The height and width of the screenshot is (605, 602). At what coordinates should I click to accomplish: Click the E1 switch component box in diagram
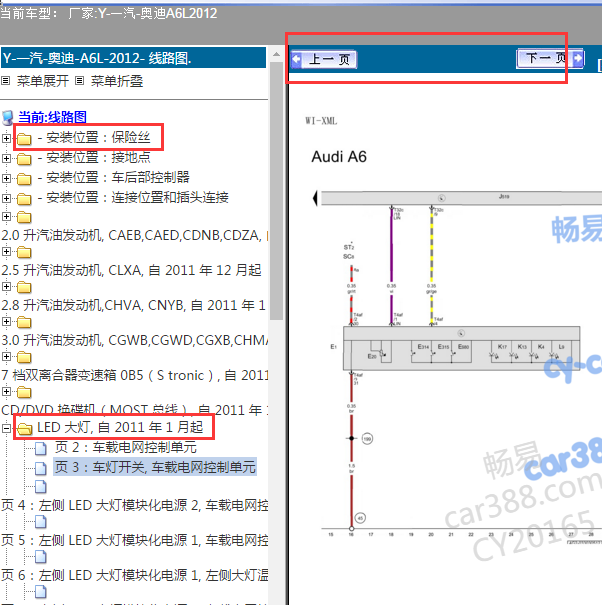(x=462, y=348)
